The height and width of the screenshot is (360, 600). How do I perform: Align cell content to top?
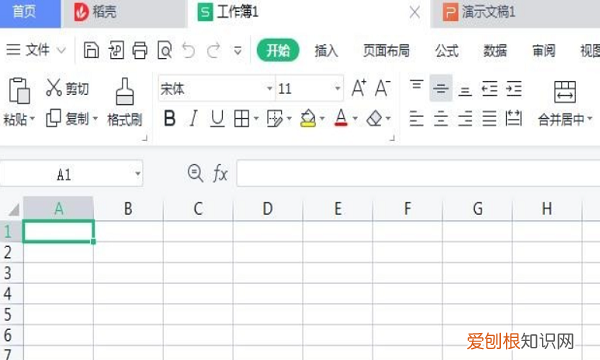coord(416,84)
